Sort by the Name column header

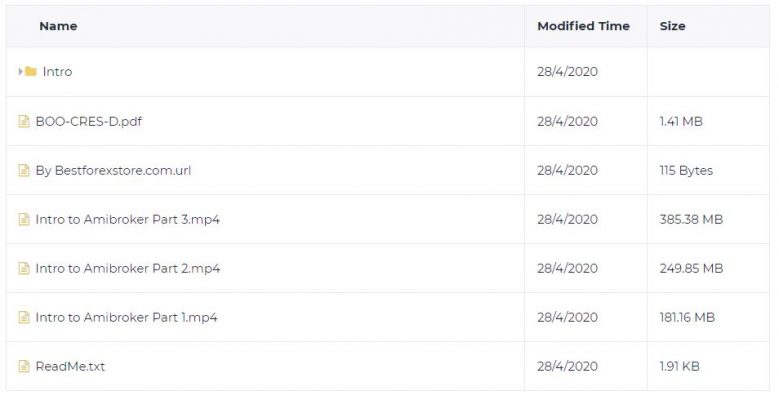click(x=58, y=26)
